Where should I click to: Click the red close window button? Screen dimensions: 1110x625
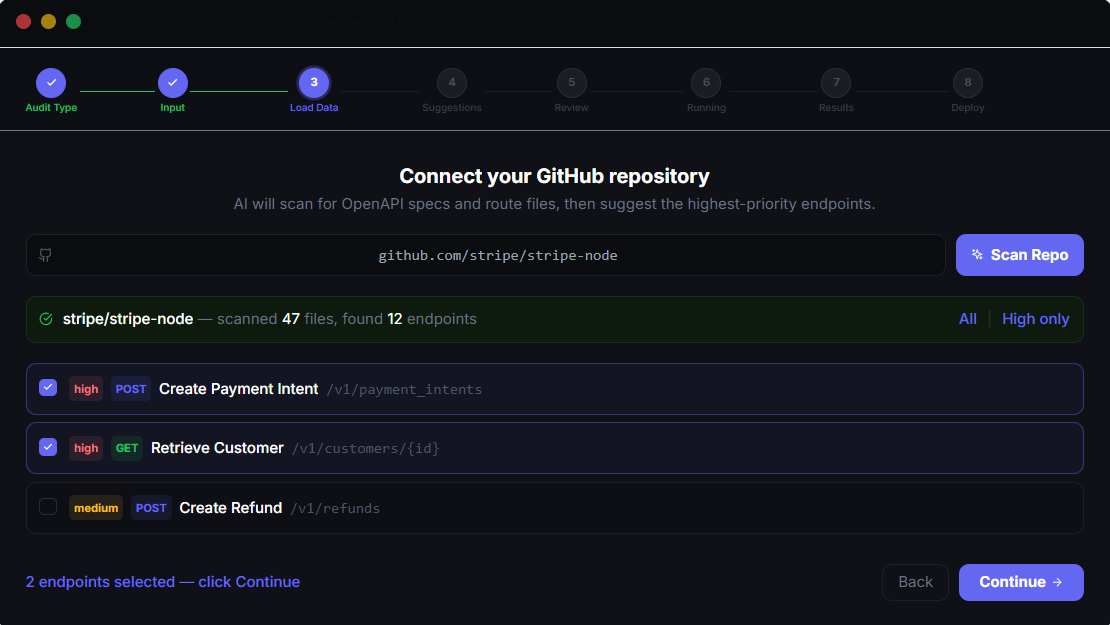click(x=23, y=22)
